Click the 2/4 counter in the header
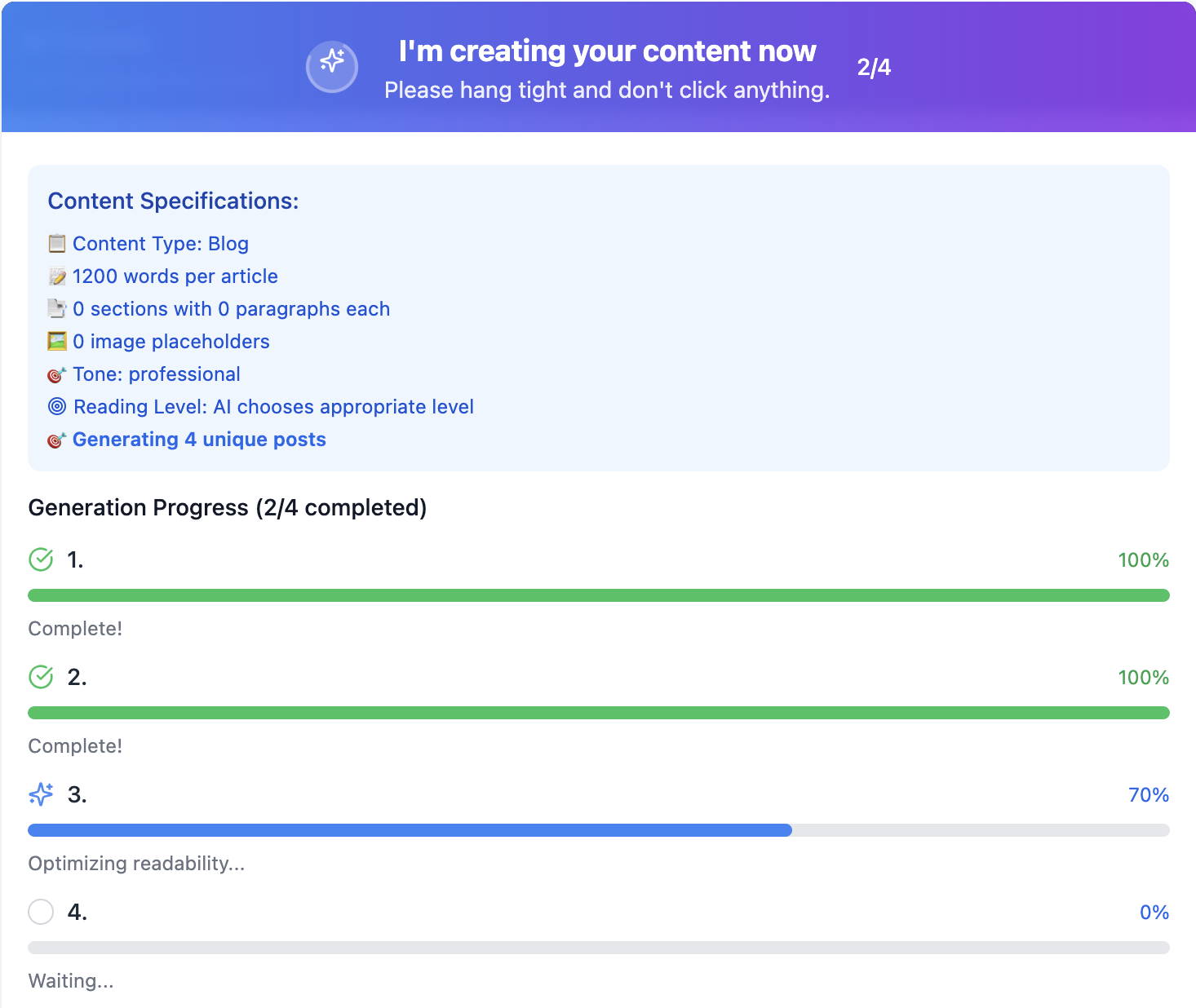The width and height of the screenshot is (1196, 1008). click(874, 68)
